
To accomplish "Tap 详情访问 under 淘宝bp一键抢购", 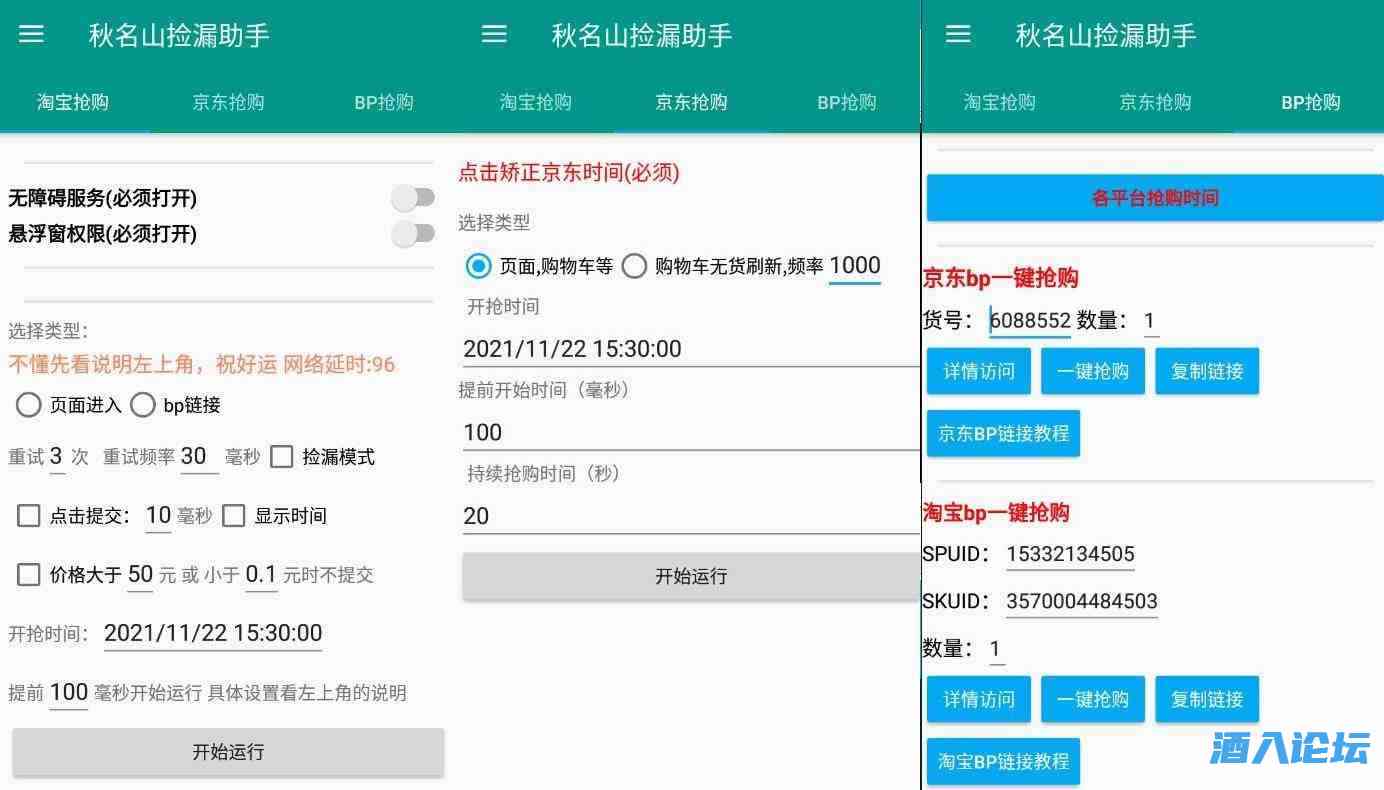I will [979, 699].
